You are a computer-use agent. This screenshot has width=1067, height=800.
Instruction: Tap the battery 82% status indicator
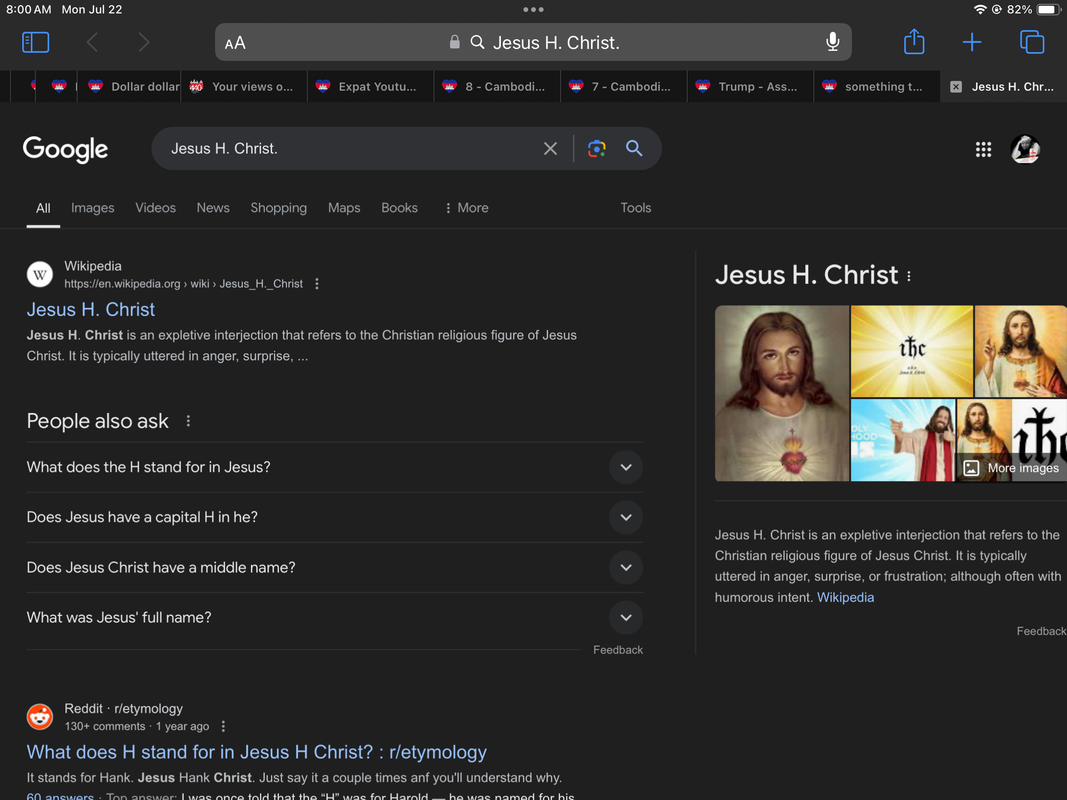tap(1033, 10)
